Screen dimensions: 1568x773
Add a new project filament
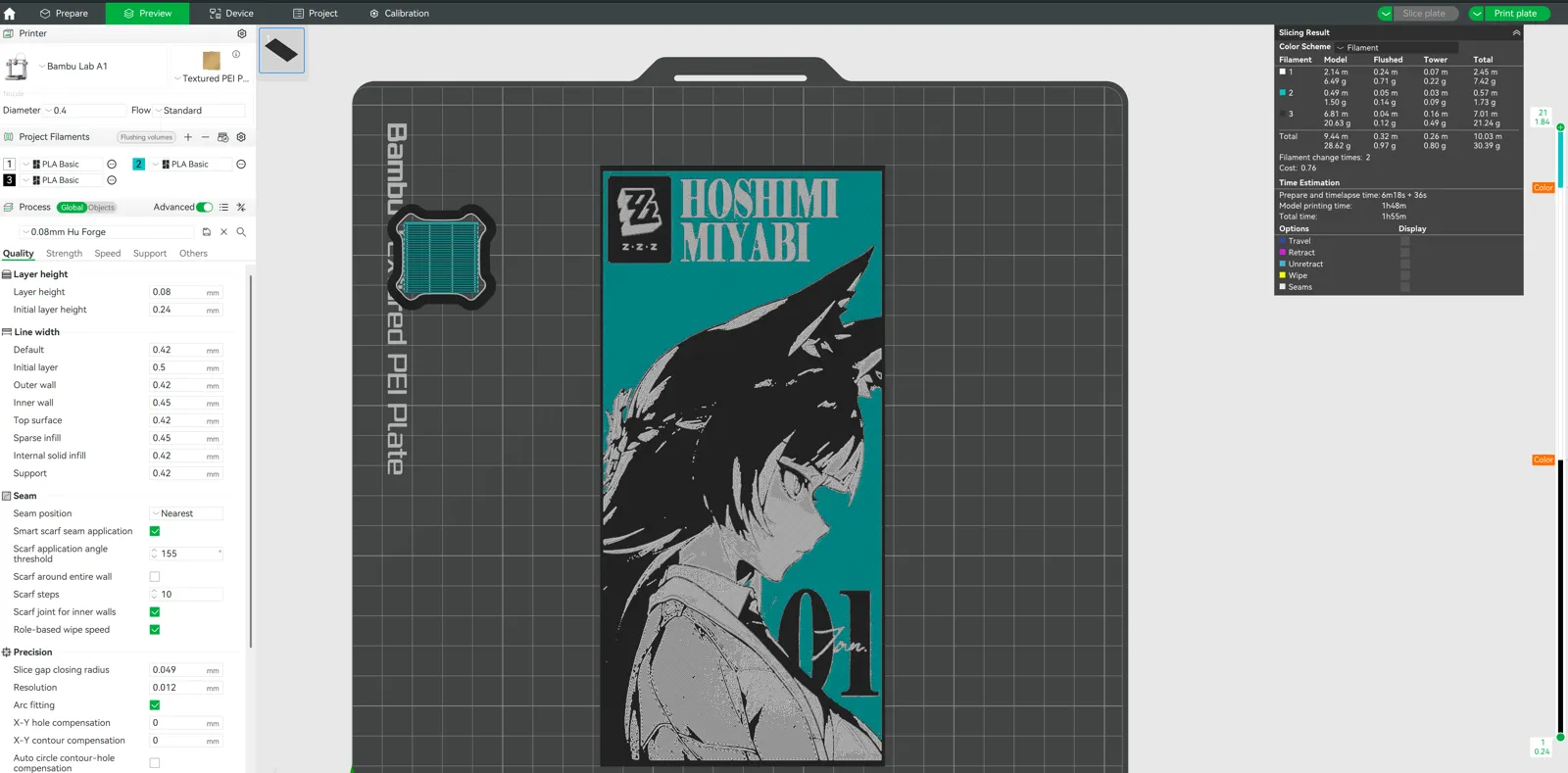click(x=188, y=137)
